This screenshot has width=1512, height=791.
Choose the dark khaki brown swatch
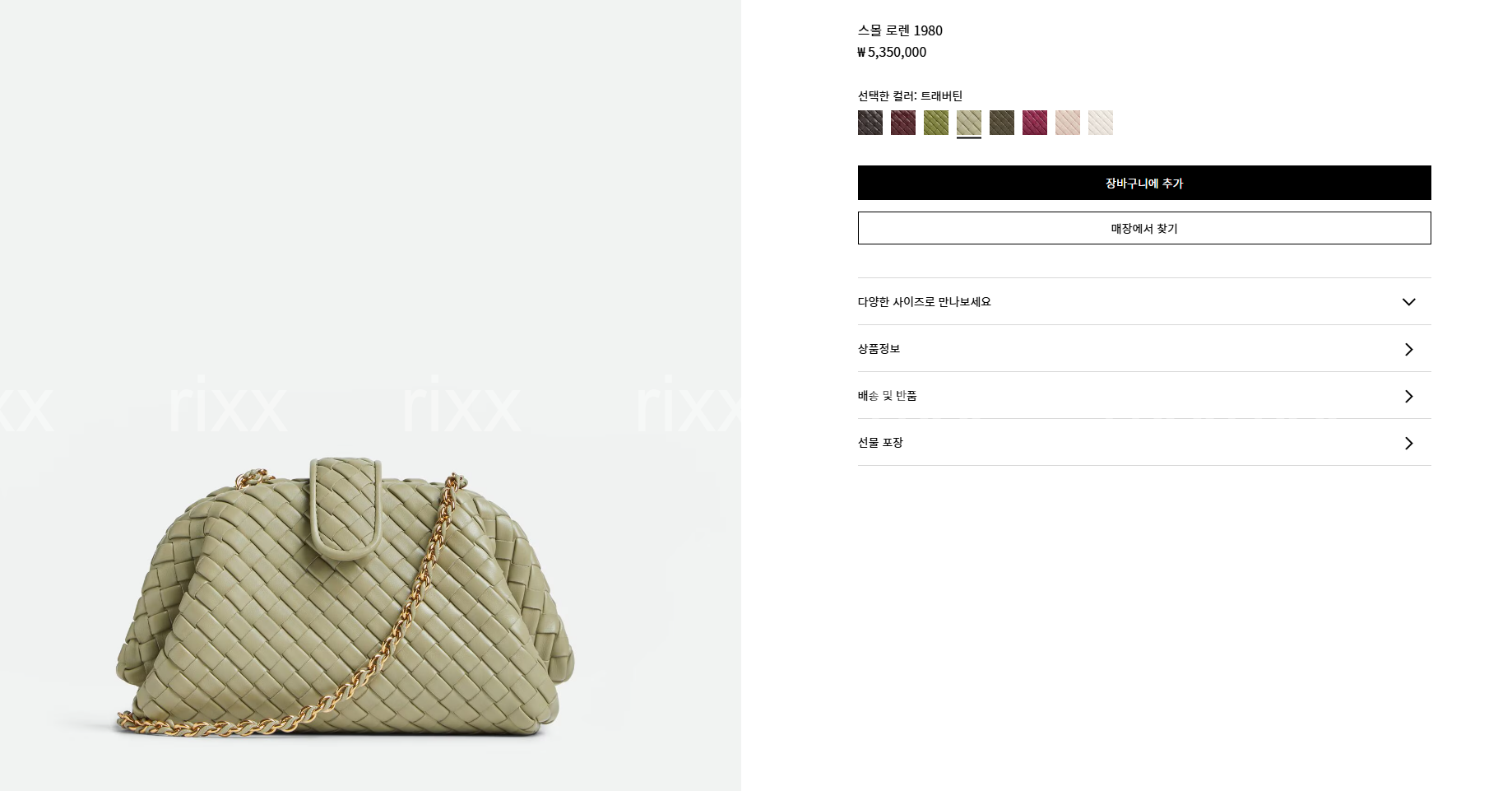[1002, 123]
